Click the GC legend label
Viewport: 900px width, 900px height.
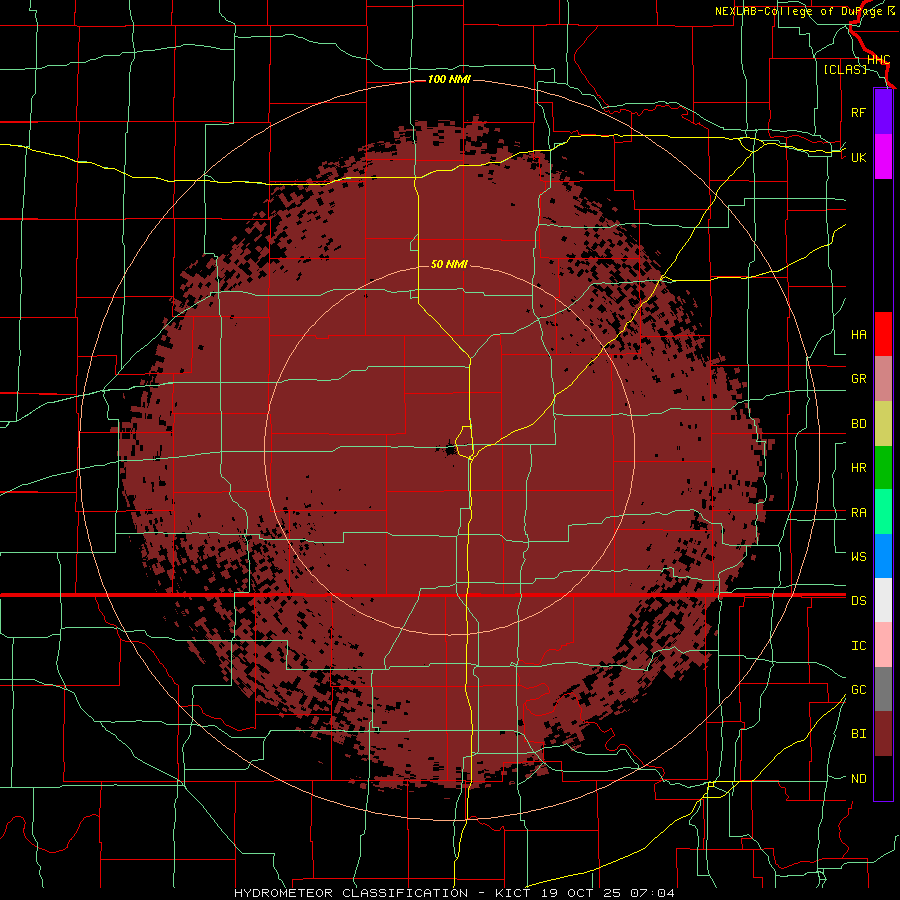(x=858, y=690)
